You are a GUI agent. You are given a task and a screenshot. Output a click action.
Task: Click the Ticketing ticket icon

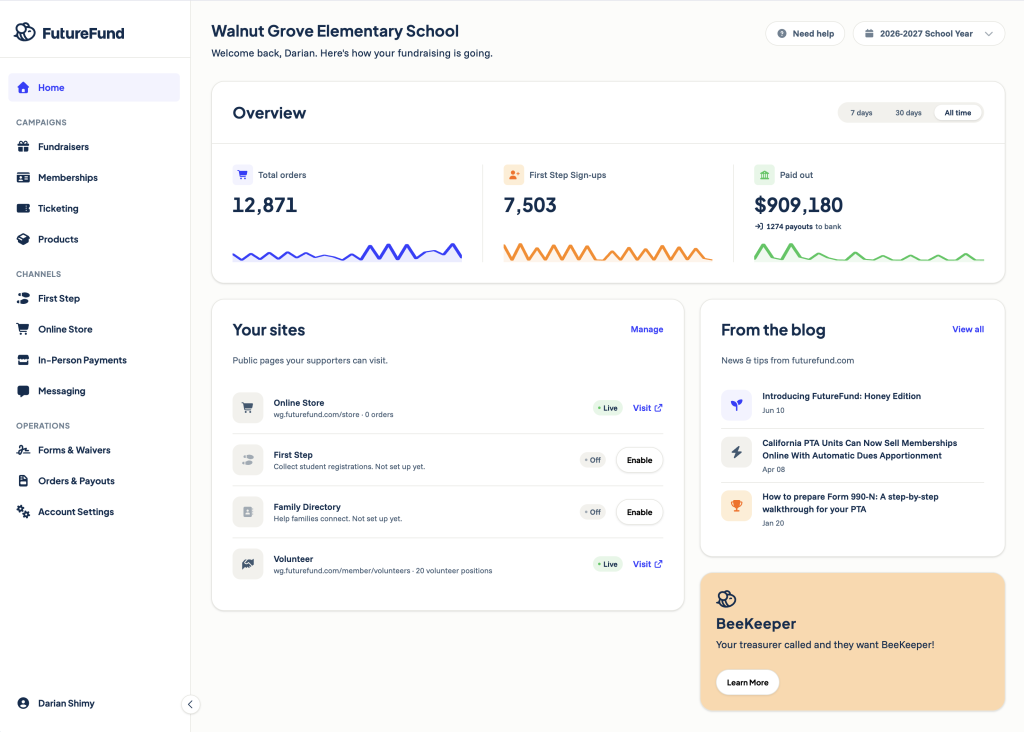[24, 208]
